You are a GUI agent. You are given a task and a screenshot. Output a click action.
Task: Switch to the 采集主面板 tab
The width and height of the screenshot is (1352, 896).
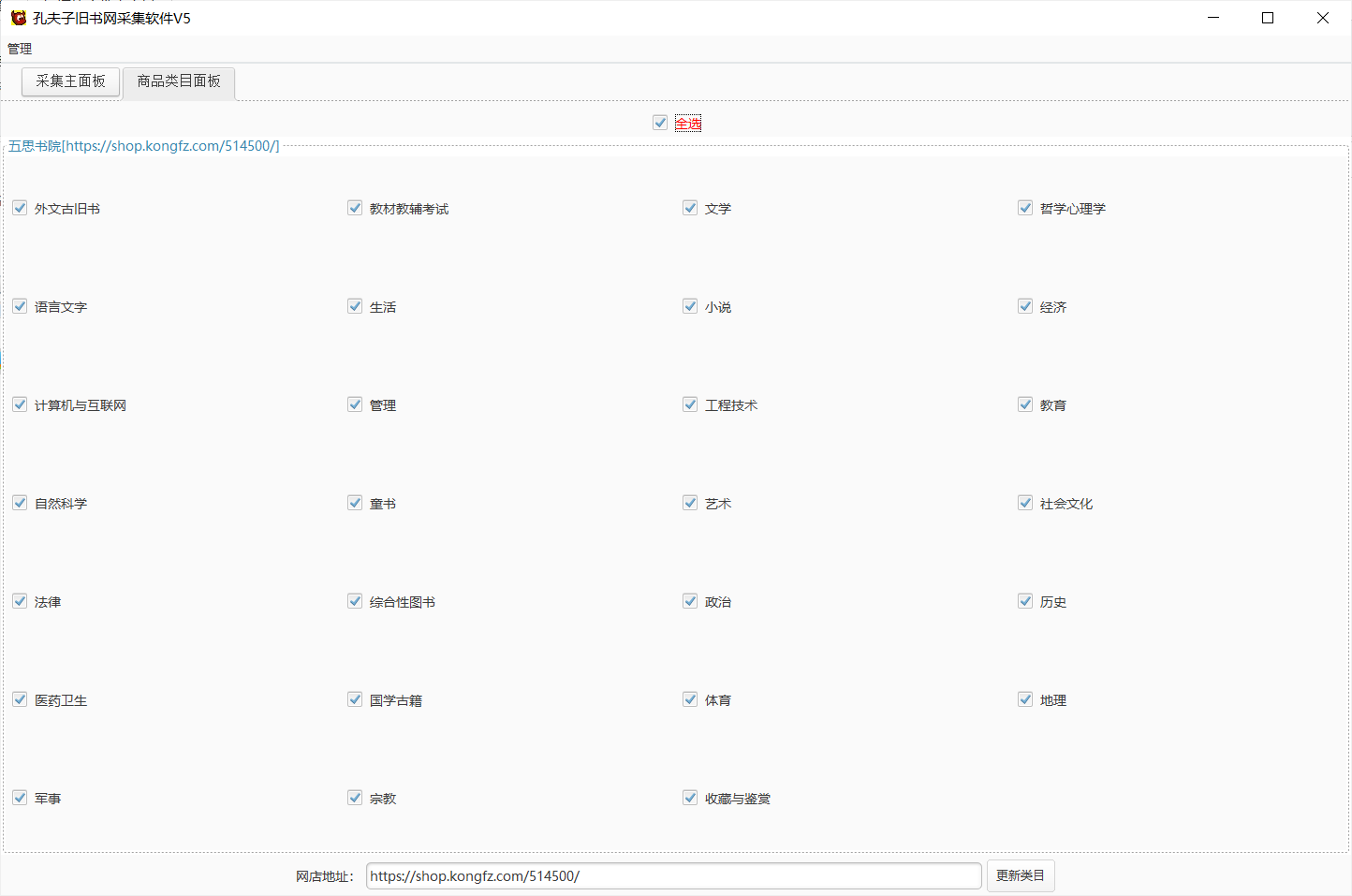[70, 81]
